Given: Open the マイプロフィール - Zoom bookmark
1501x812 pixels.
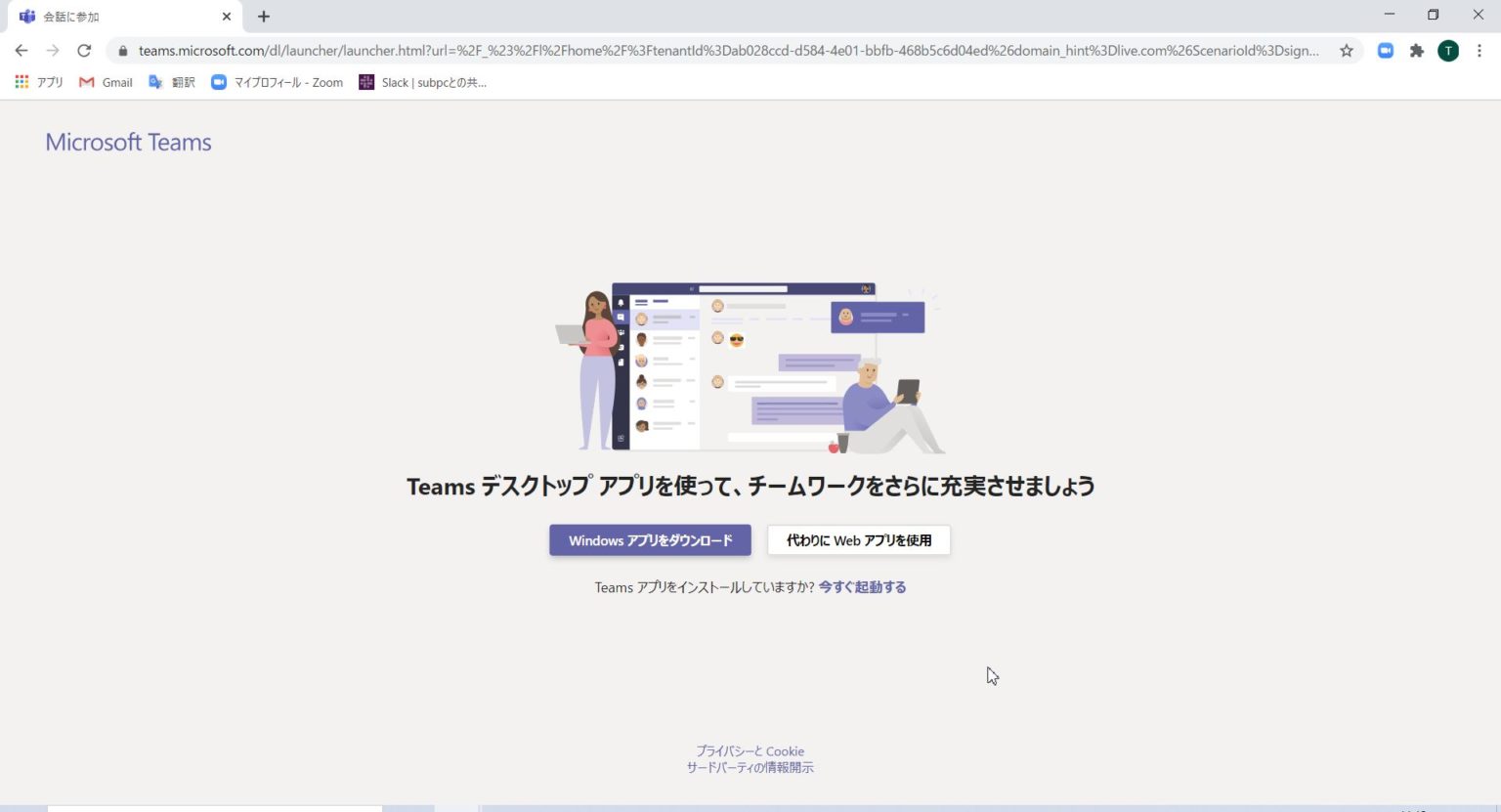Looking at the screenshot, I should 278,82.
